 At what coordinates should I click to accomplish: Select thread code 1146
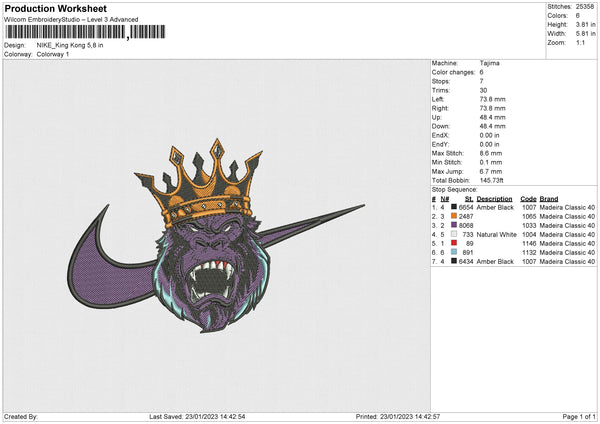coord(529,243)
